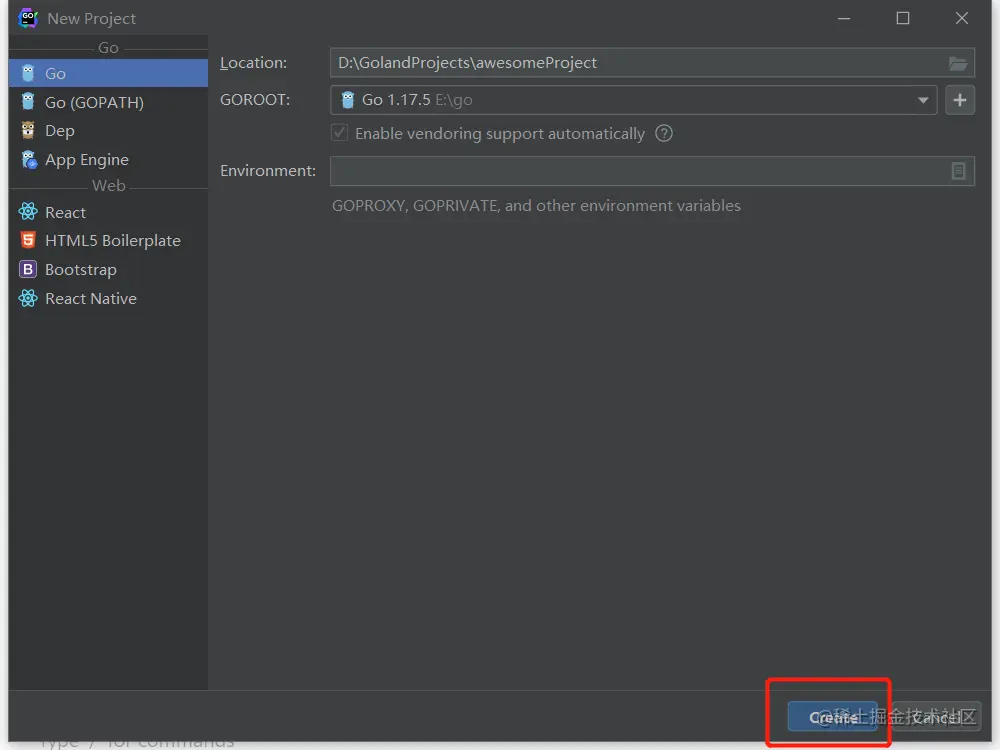Toggle Enable vendoring support automatically checkbox
Viewport: 1000px width, 750px height.
click(339, 133)
